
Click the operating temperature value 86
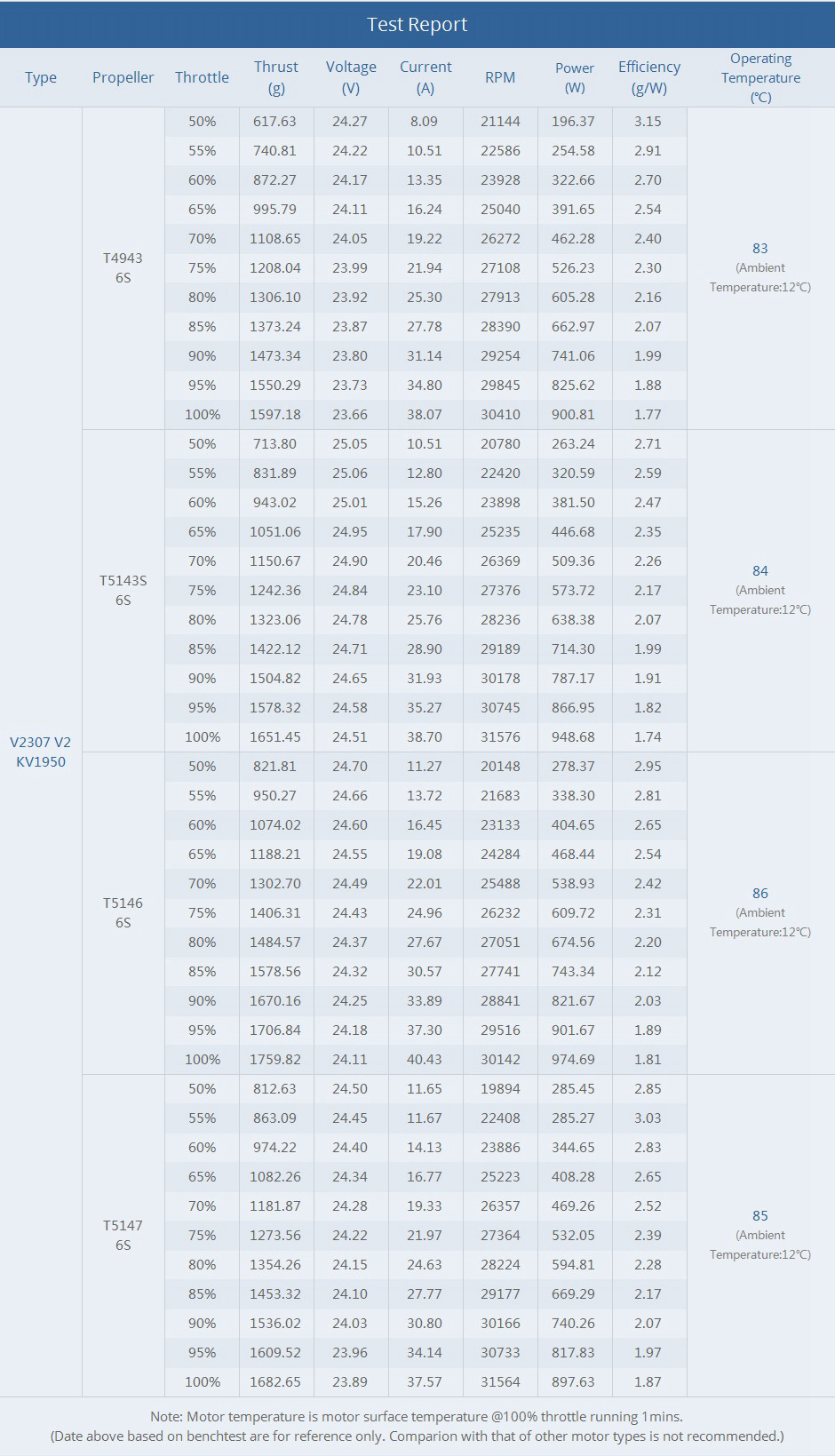(760, 894)
